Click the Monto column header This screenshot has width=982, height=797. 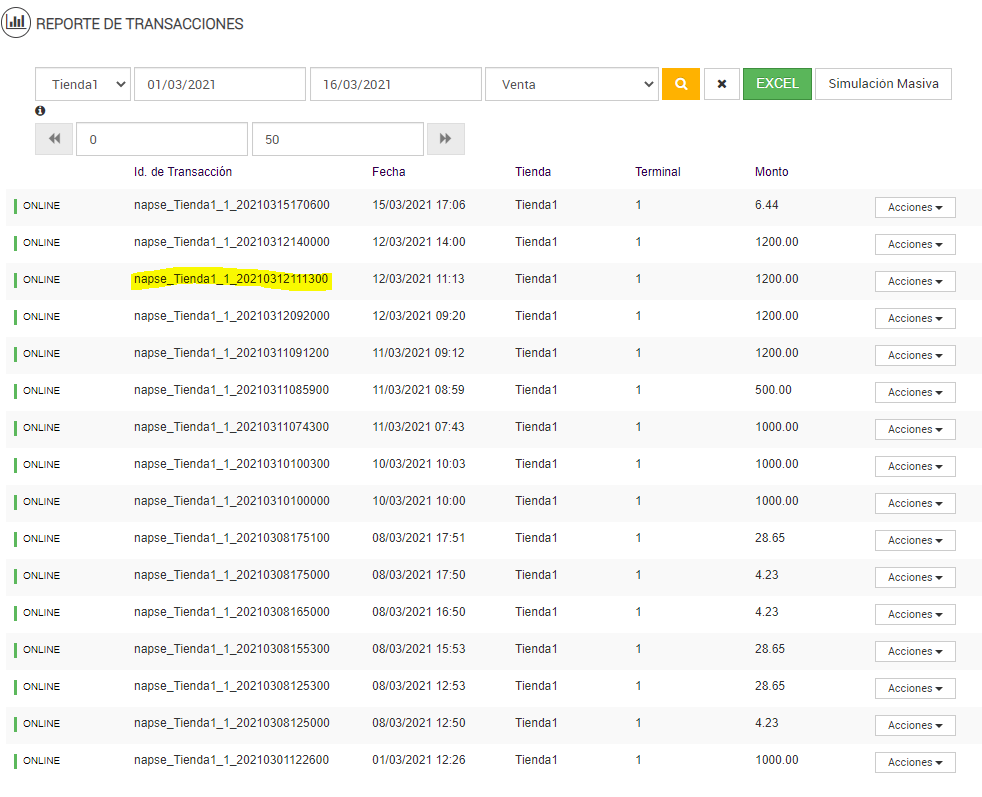click(x=771, y=172)
